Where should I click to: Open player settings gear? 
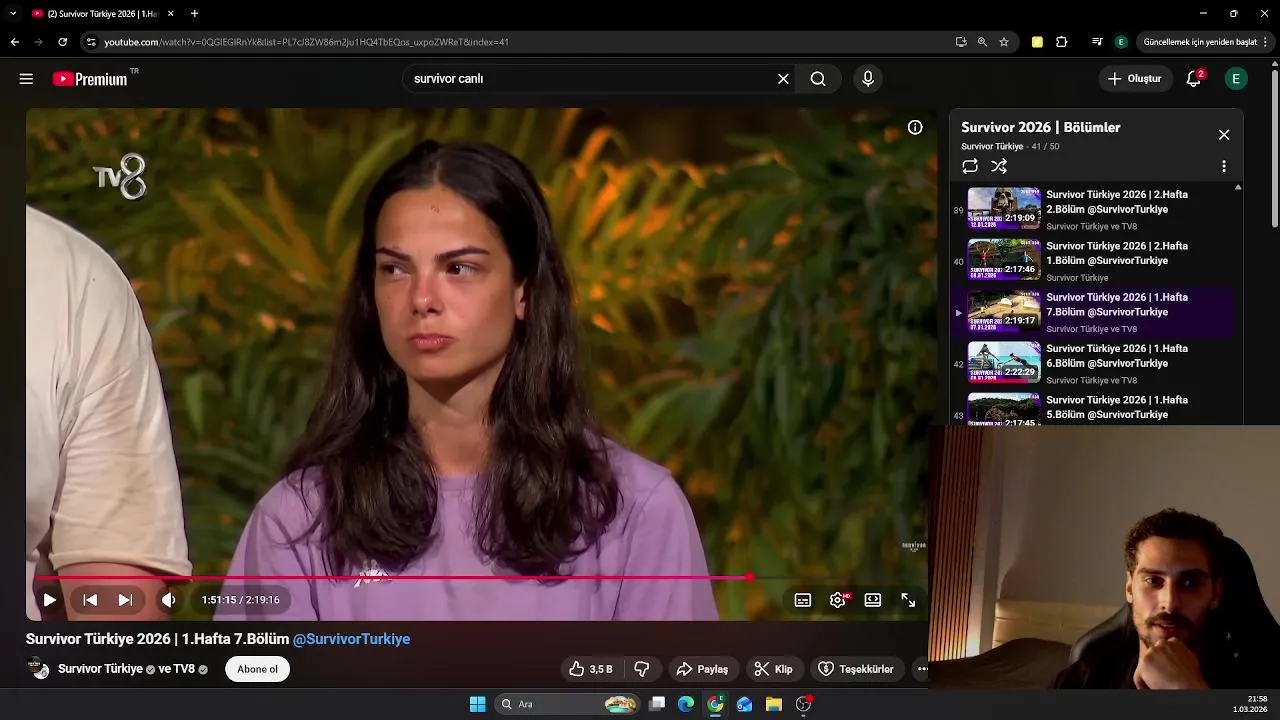click(x=838, y=600)
